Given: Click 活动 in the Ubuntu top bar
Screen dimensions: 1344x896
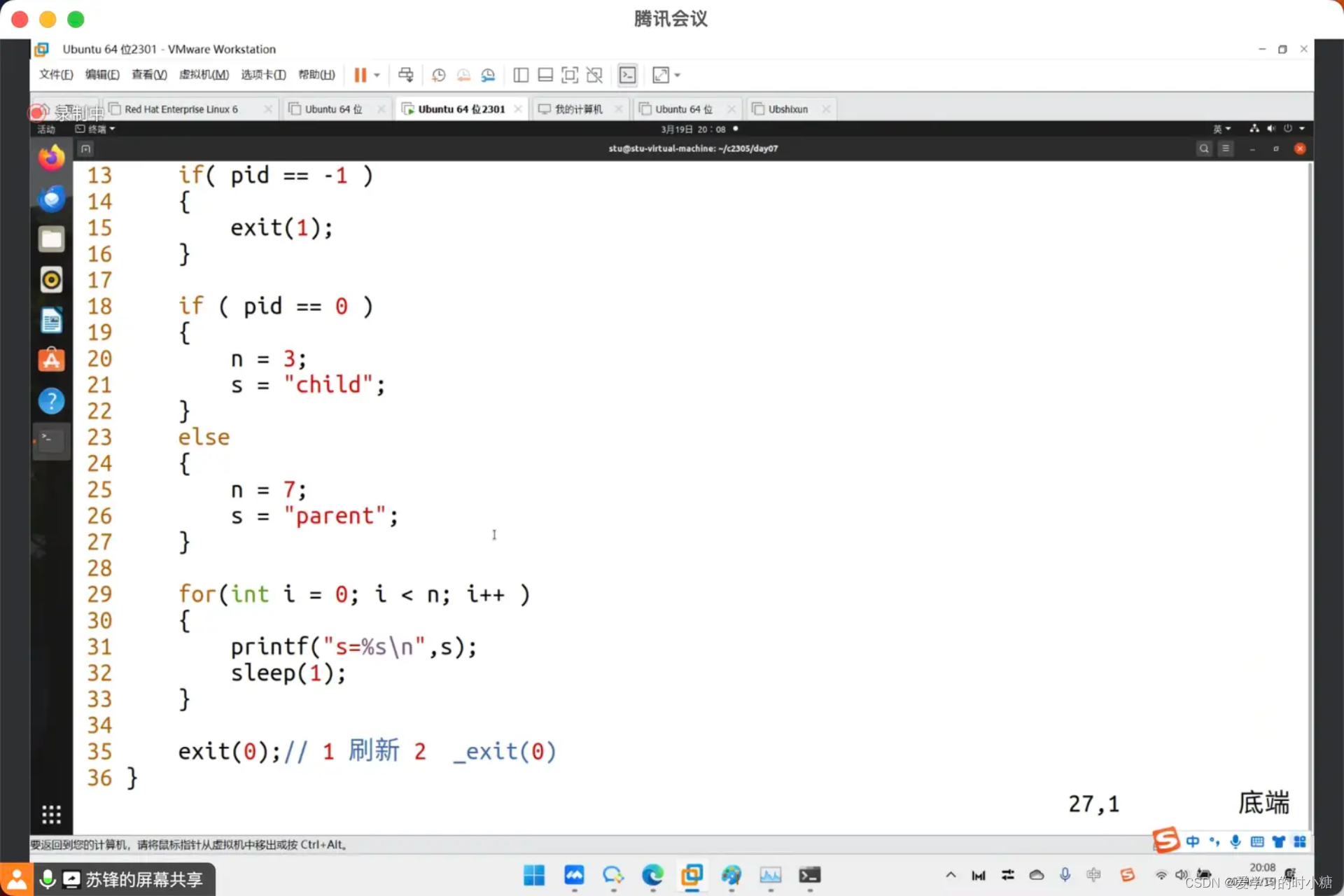Looking at the screenshot, I should coord(46,129).
